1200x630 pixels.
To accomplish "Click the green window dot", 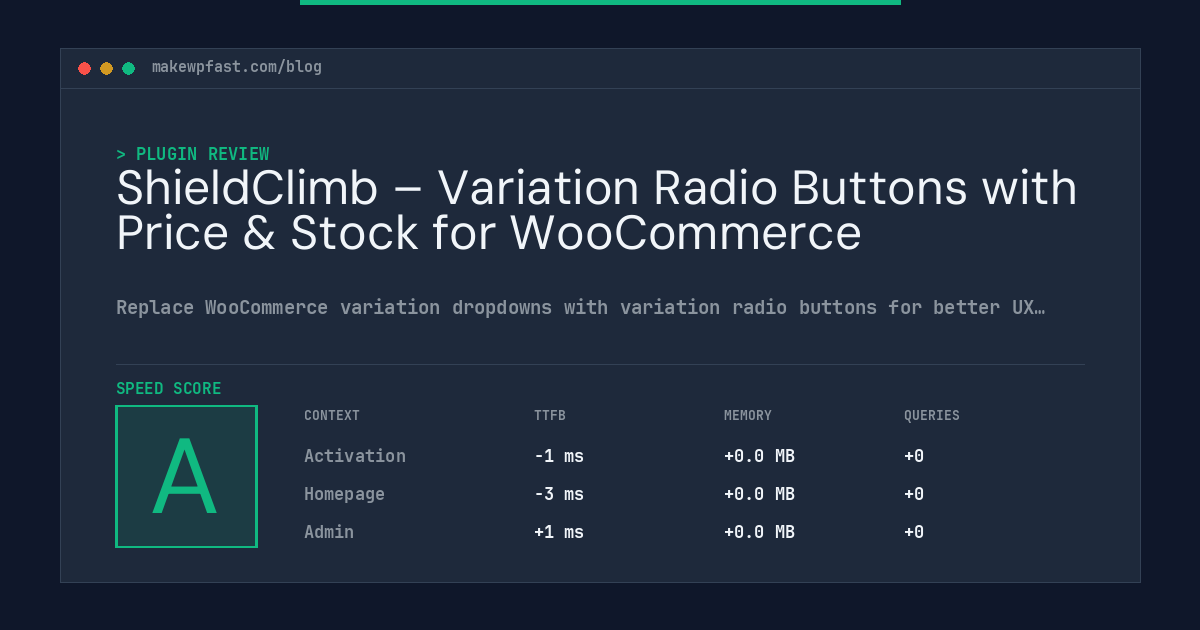I will [128, 68].
